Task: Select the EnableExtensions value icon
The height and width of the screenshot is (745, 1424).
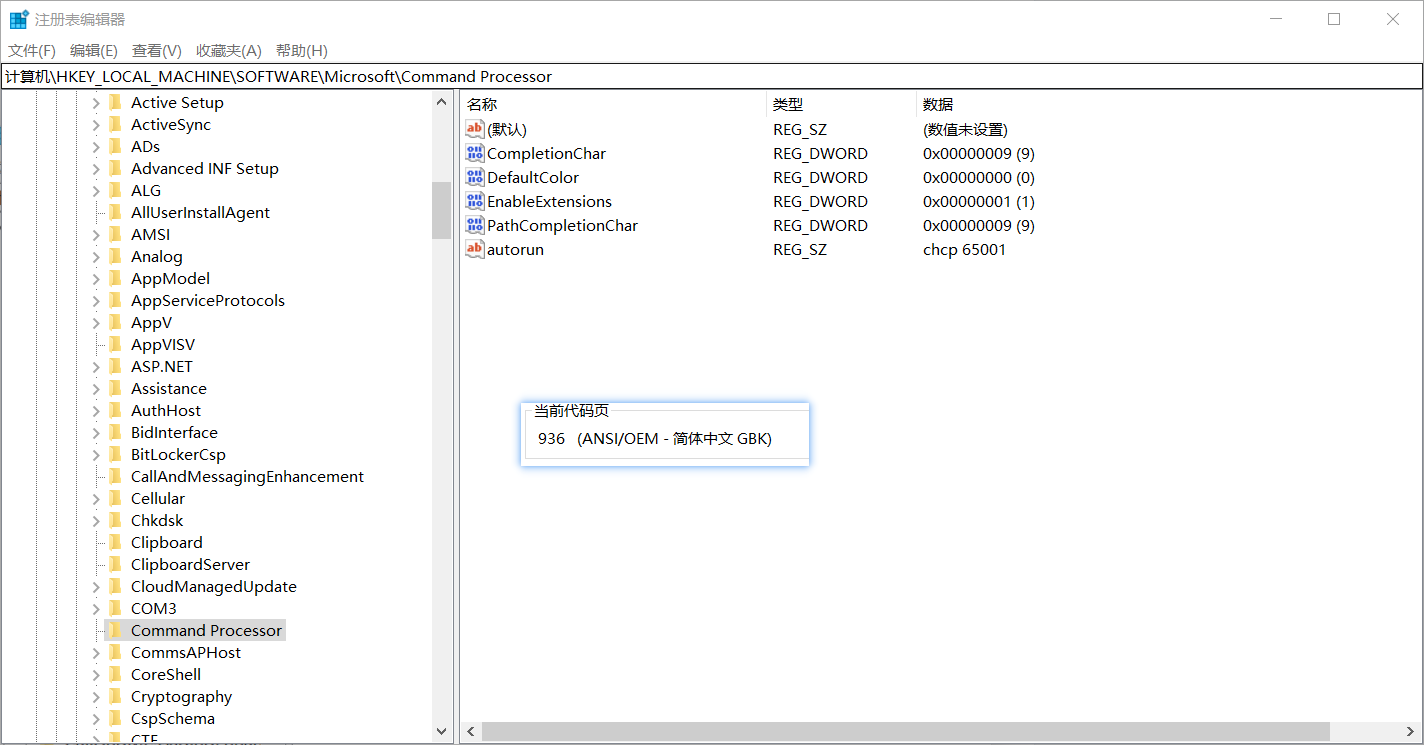Action: 475,201
